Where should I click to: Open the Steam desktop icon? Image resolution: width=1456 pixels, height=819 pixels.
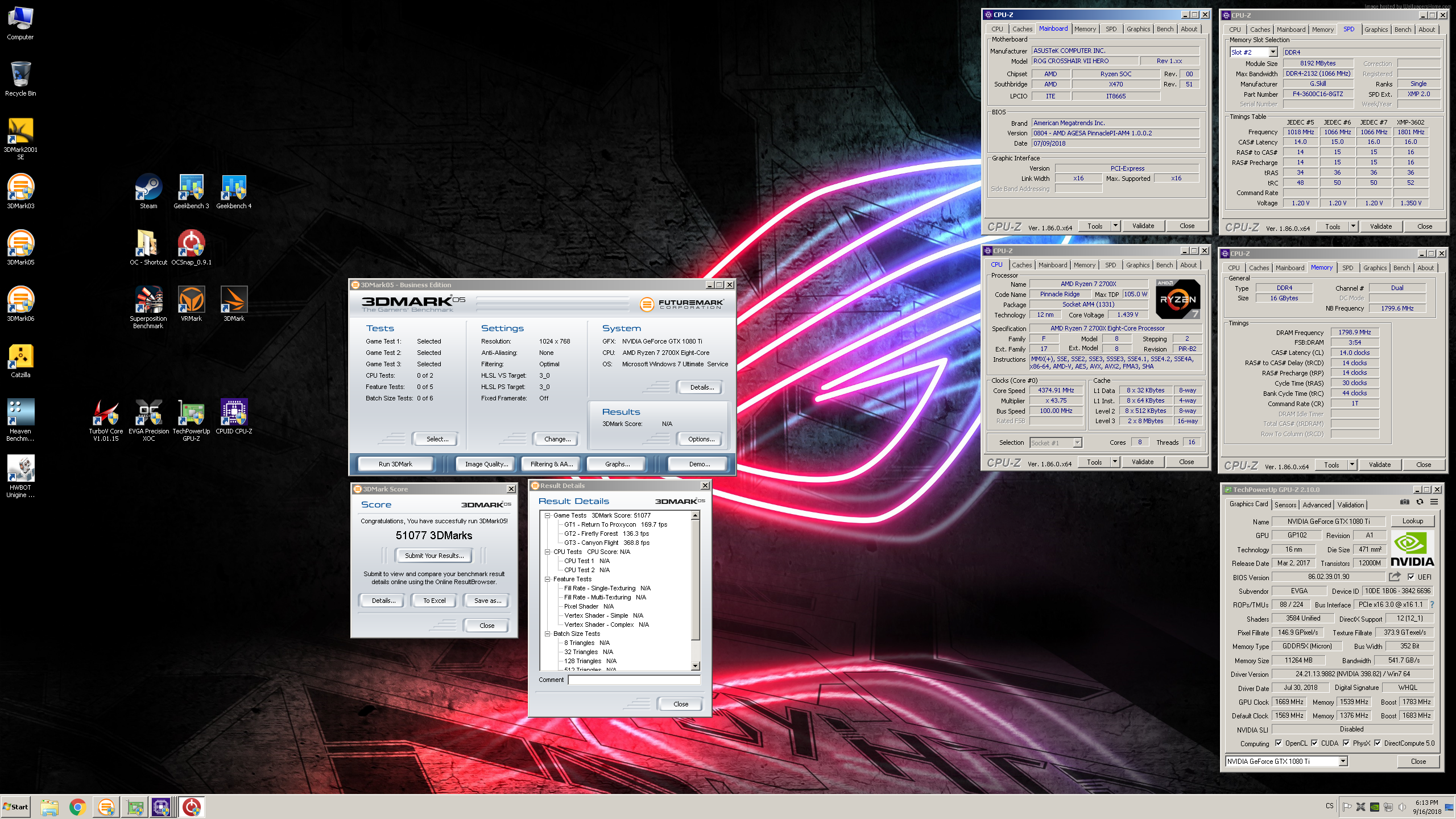click(148, 192)
